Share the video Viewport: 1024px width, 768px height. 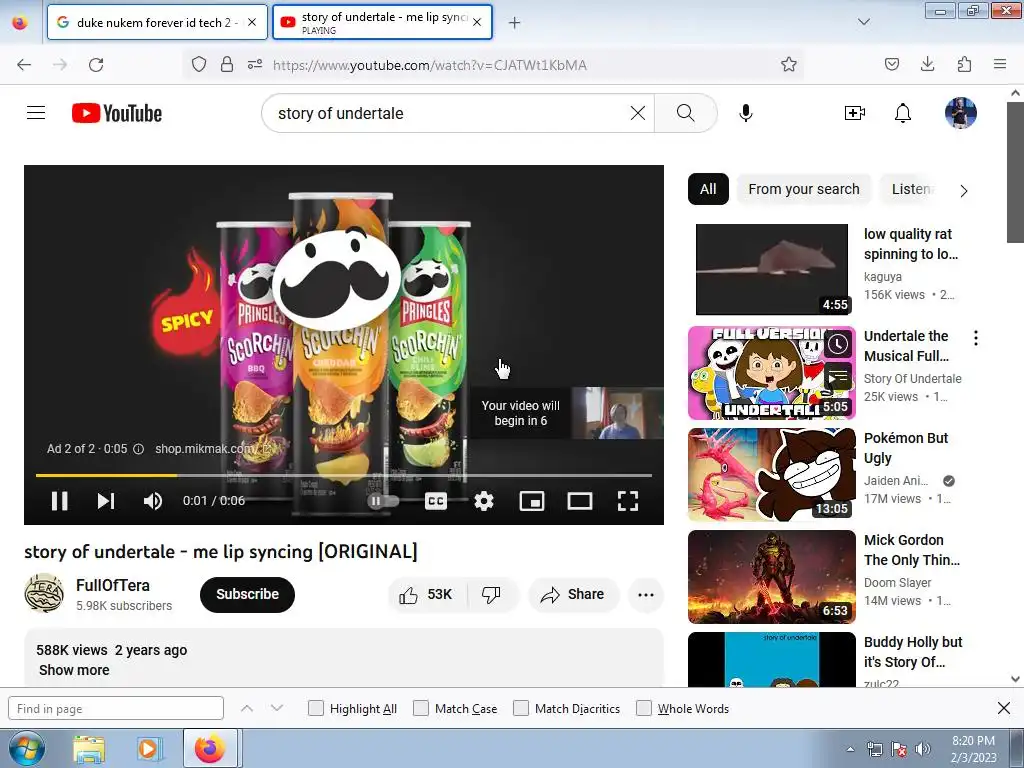tap(573, 594)
